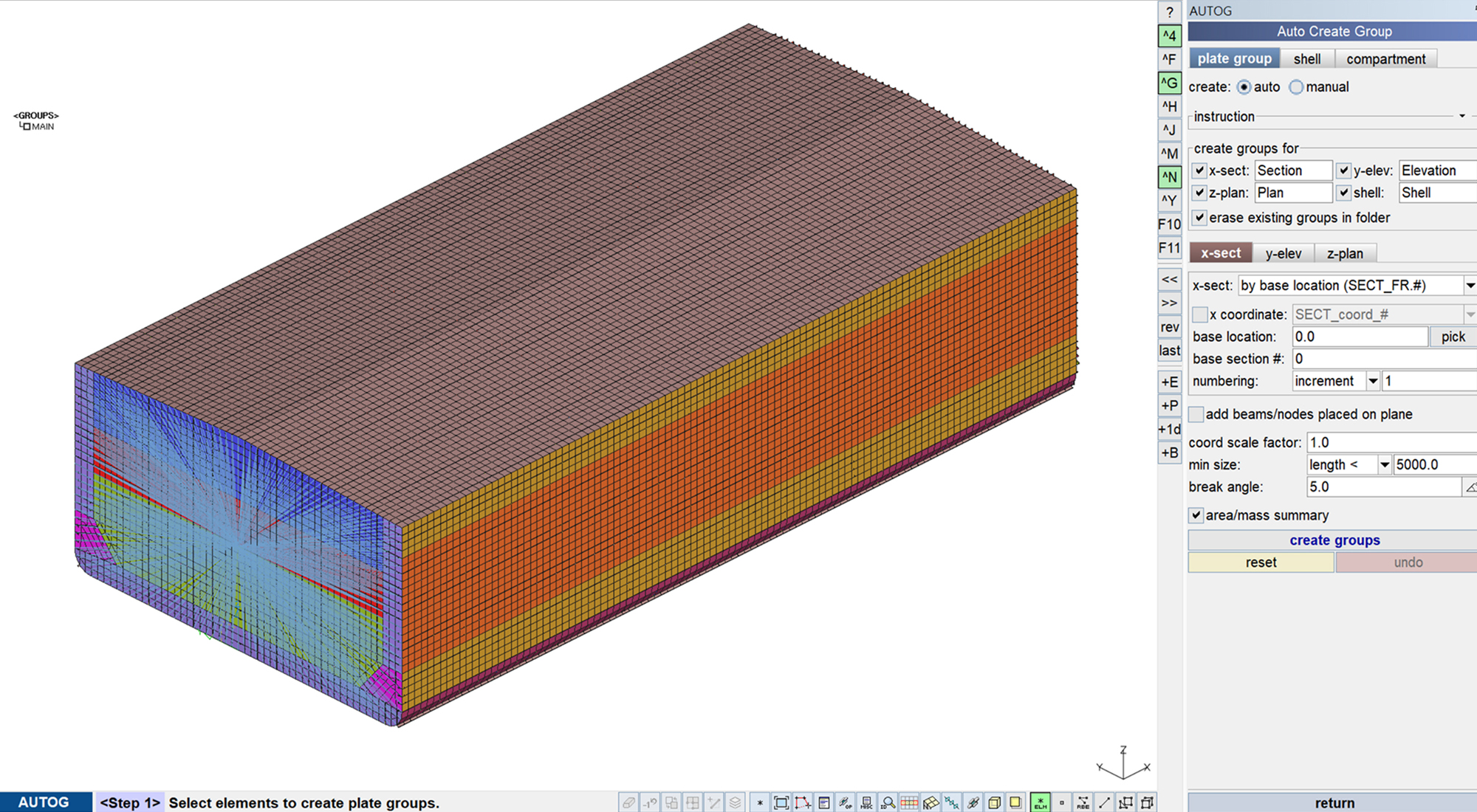Uncheck erase existing groups in folder
This screenshot has height=812, width=1477.
click(1200, 218)
